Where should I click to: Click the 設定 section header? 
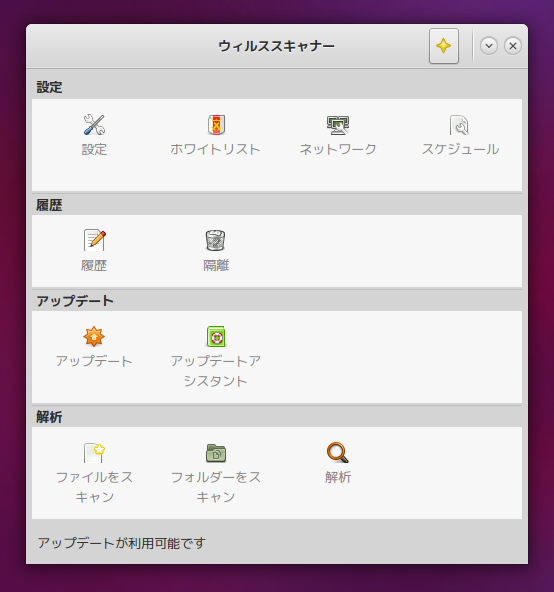[x=49, y=87]
